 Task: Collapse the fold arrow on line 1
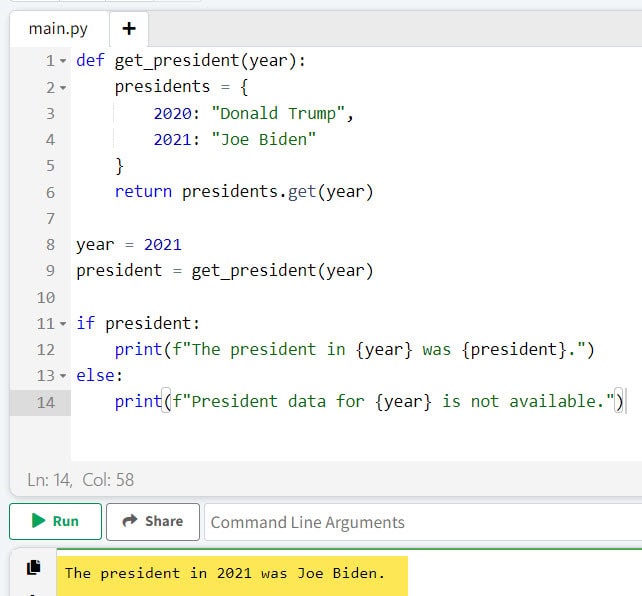63,61
